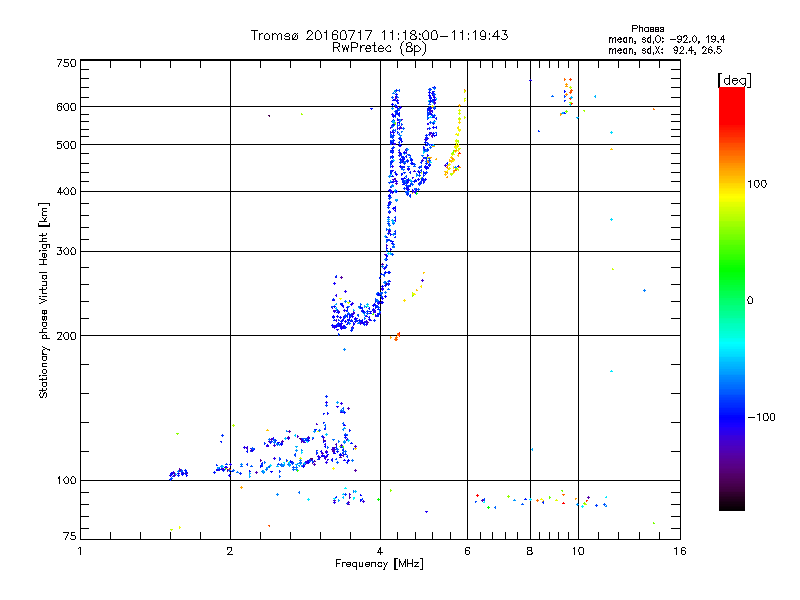Click the x-axis tick label '6'
The image size is (800, 600).
(467, 551)
